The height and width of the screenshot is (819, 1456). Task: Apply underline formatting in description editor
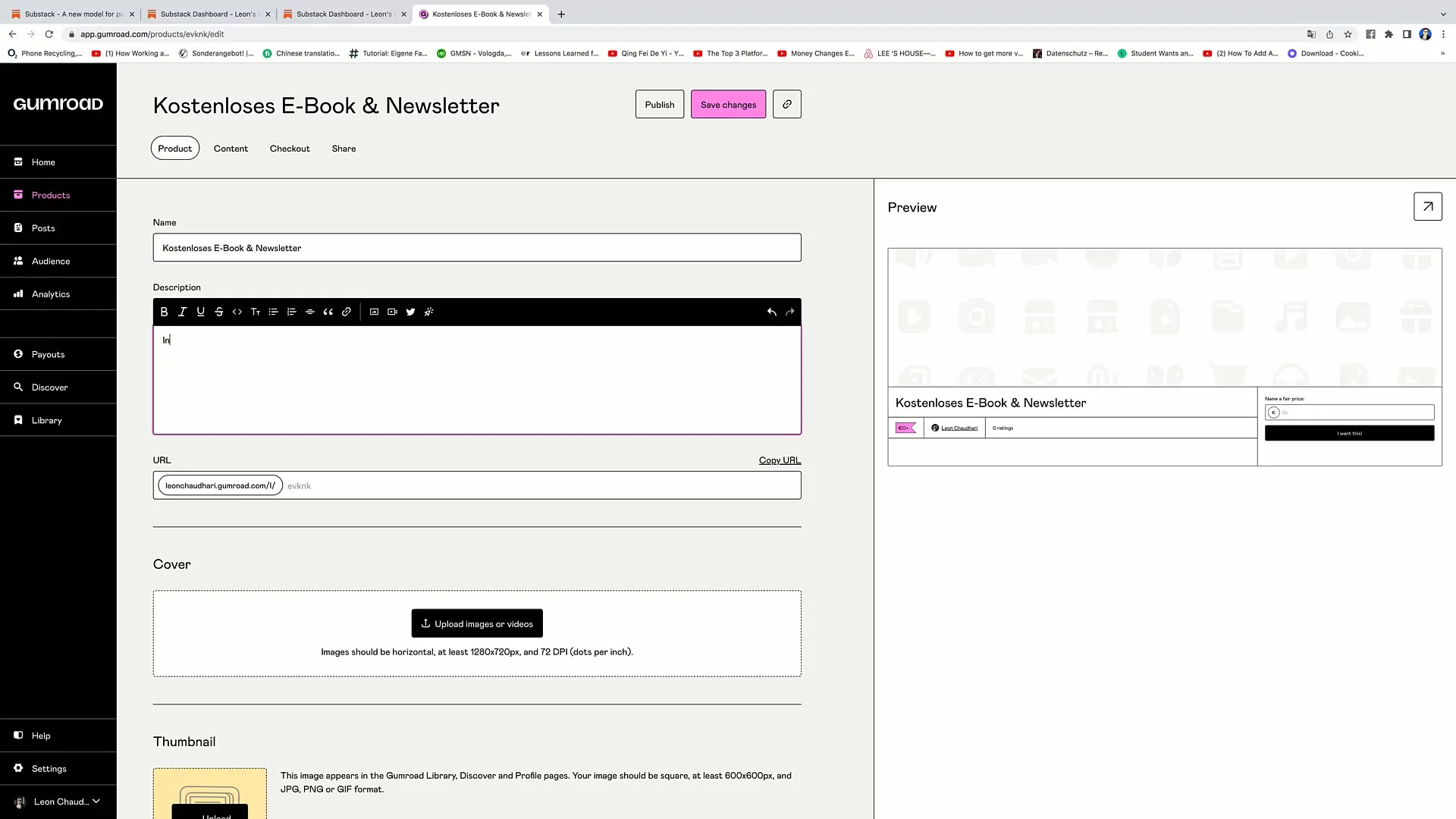point(200,312)
